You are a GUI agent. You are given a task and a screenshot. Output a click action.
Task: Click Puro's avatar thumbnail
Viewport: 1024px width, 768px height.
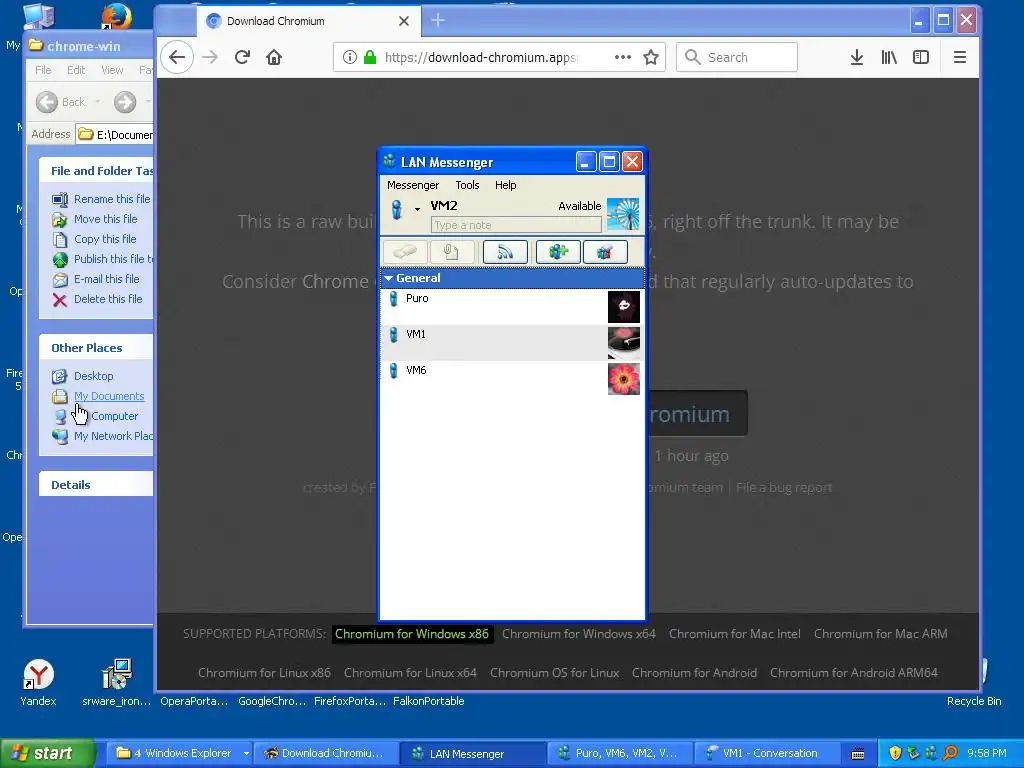point(624,307)
